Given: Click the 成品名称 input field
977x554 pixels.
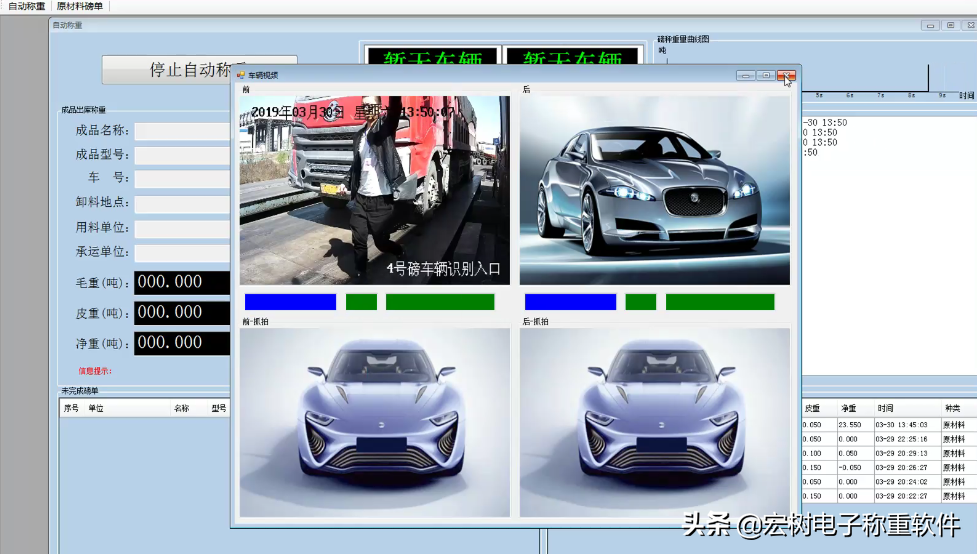Looking at the screenshot, I should (183, 131).
